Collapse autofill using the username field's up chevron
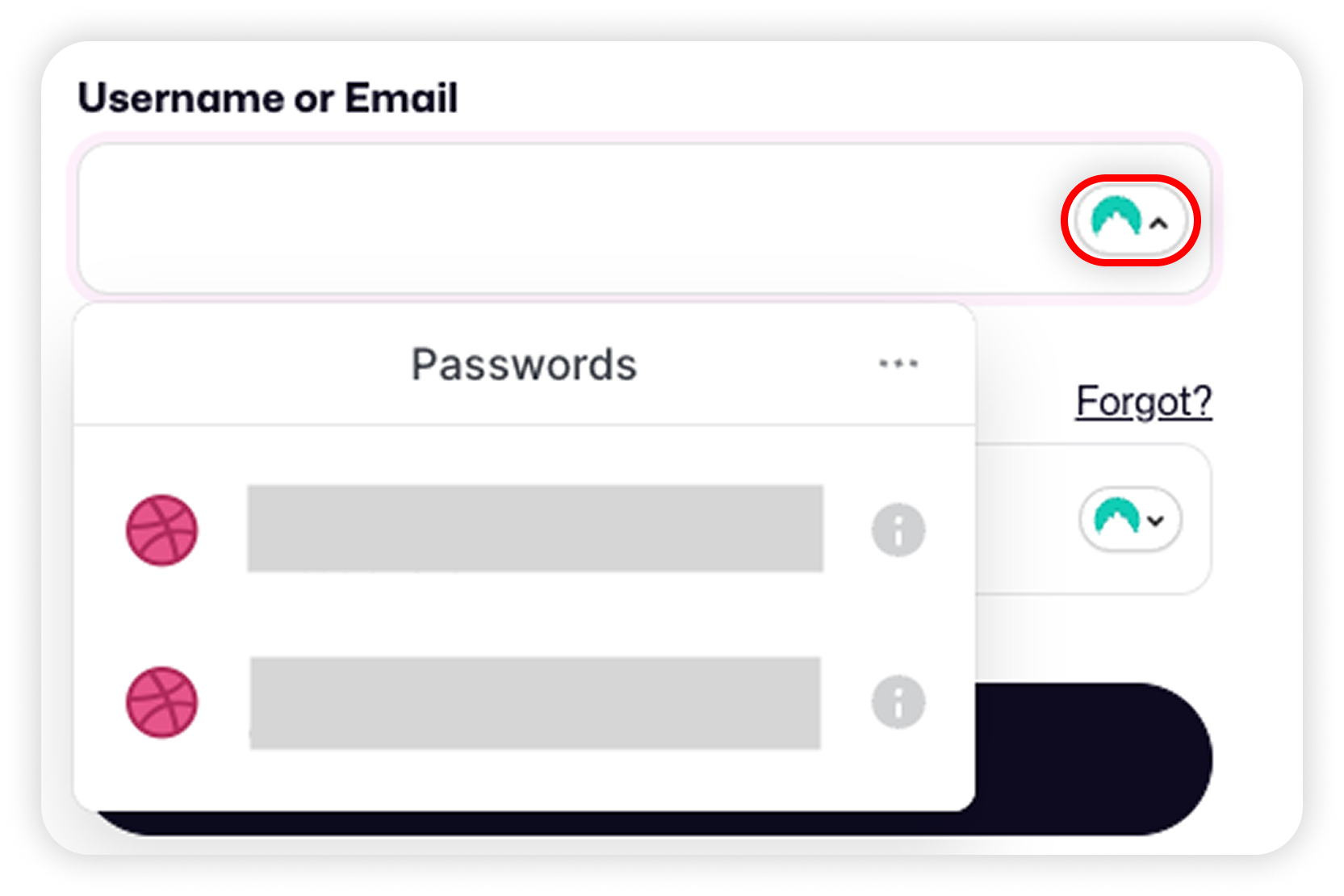 (1159, 224)
